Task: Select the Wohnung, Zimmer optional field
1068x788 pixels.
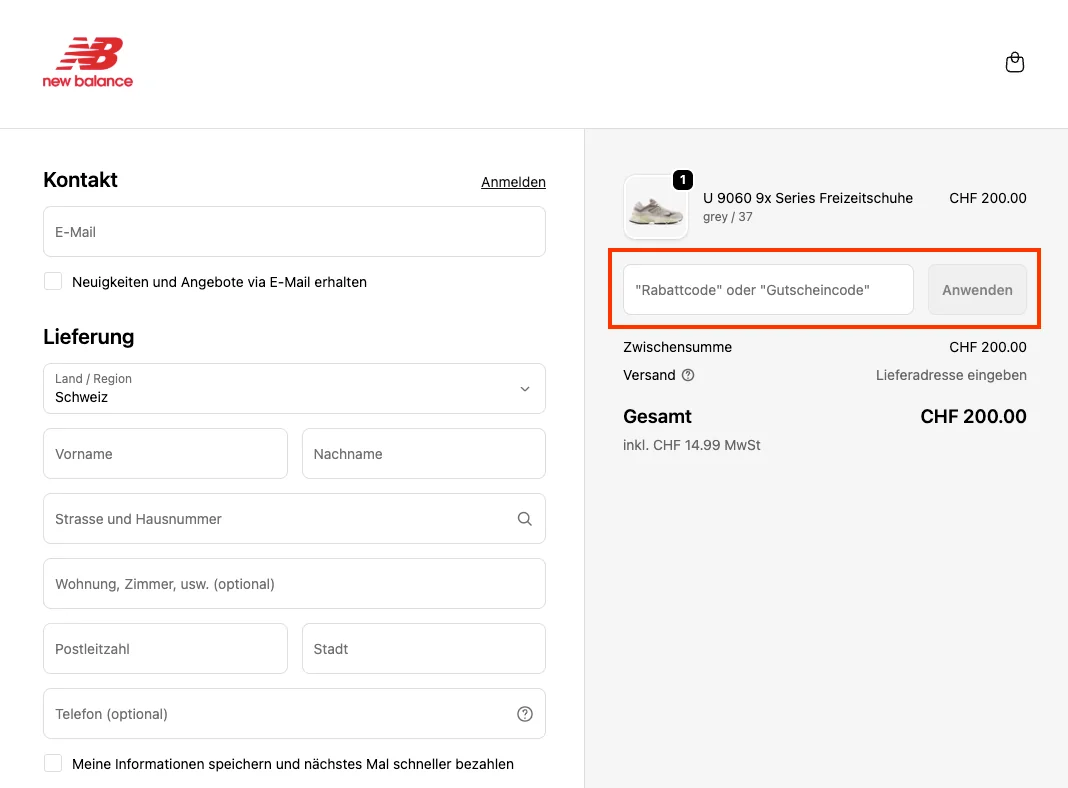Action: tap(294, 584)
